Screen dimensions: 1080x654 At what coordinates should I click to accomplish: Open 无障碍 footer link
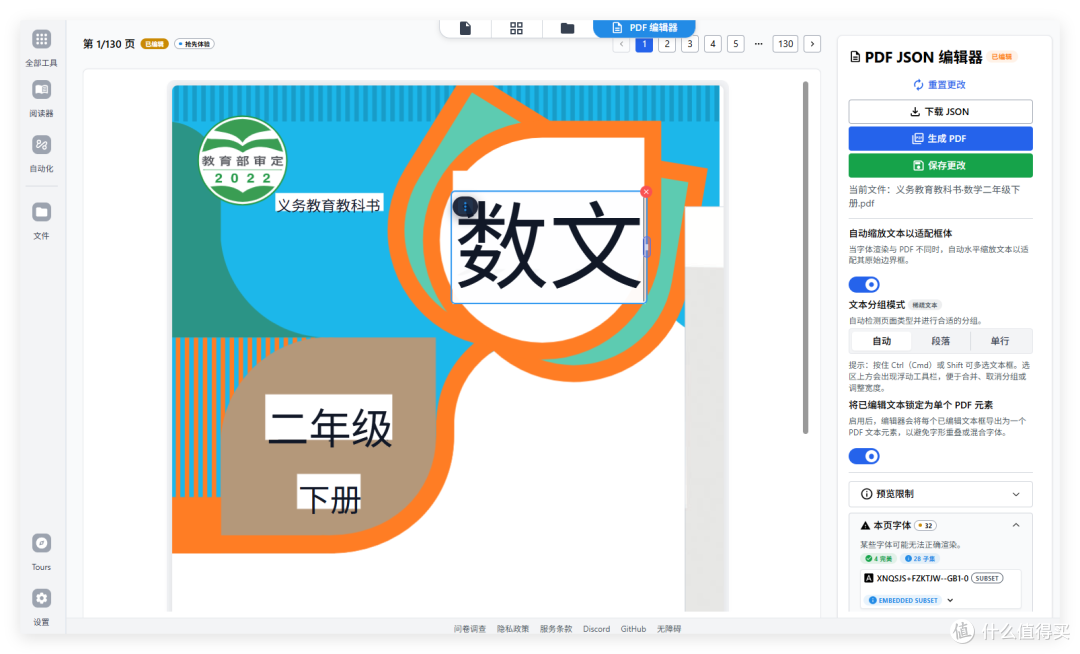tap(669, 629)
